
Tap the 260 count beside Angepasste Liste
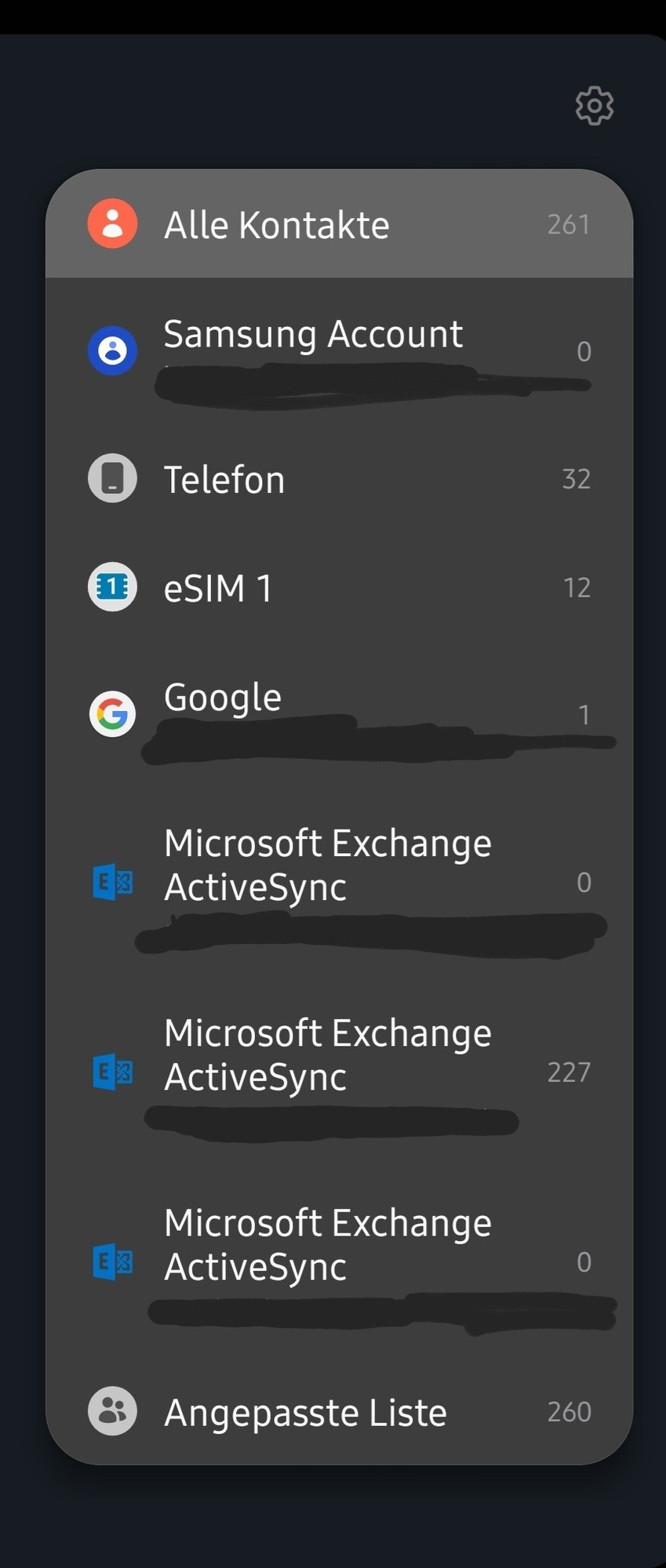click(x=569, y=1411)
